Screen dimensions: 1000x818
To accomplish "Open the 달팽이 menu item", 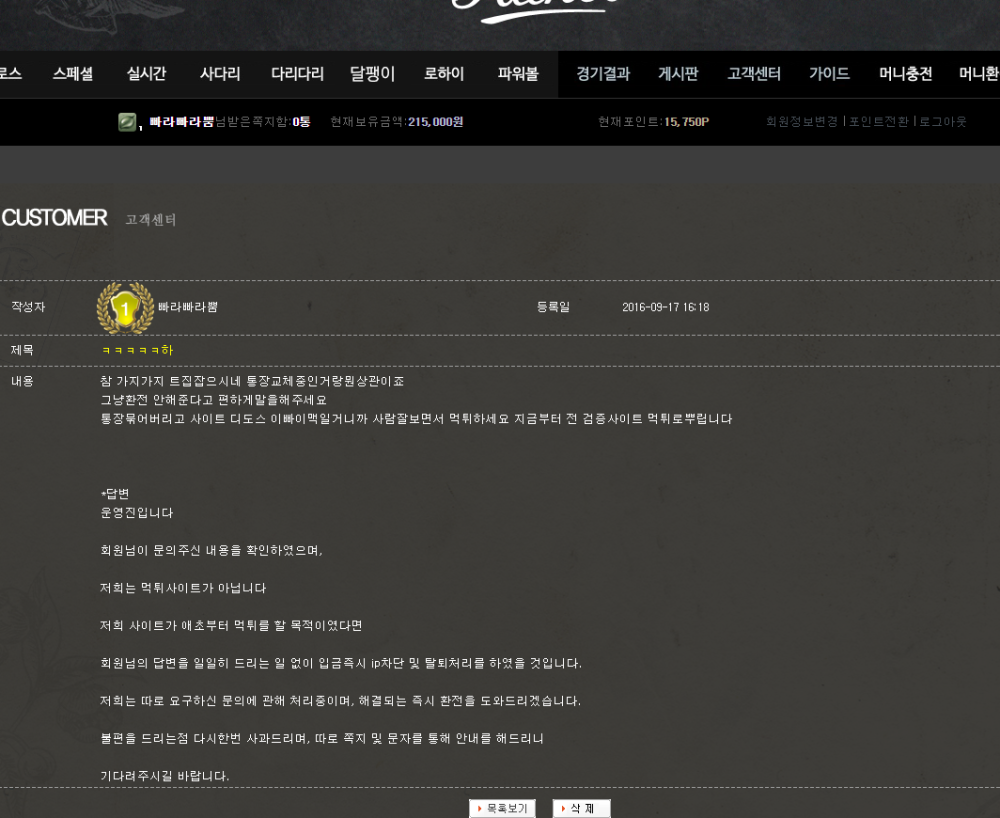I will [x=372, y=74].
